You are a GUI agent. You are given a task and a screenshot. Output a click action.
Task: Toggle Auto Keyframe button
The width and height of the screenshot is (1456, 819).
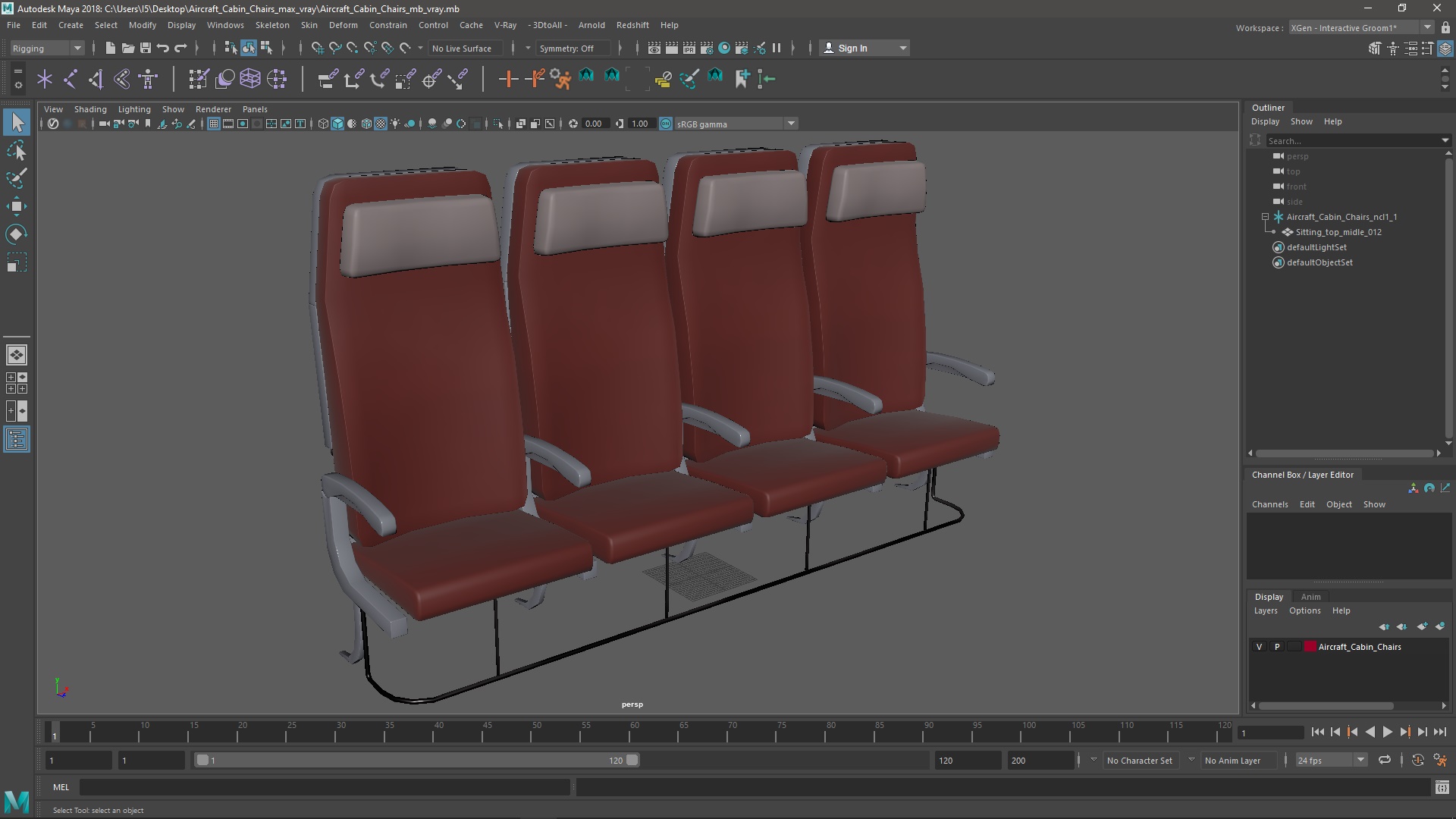coord(1417,760)
